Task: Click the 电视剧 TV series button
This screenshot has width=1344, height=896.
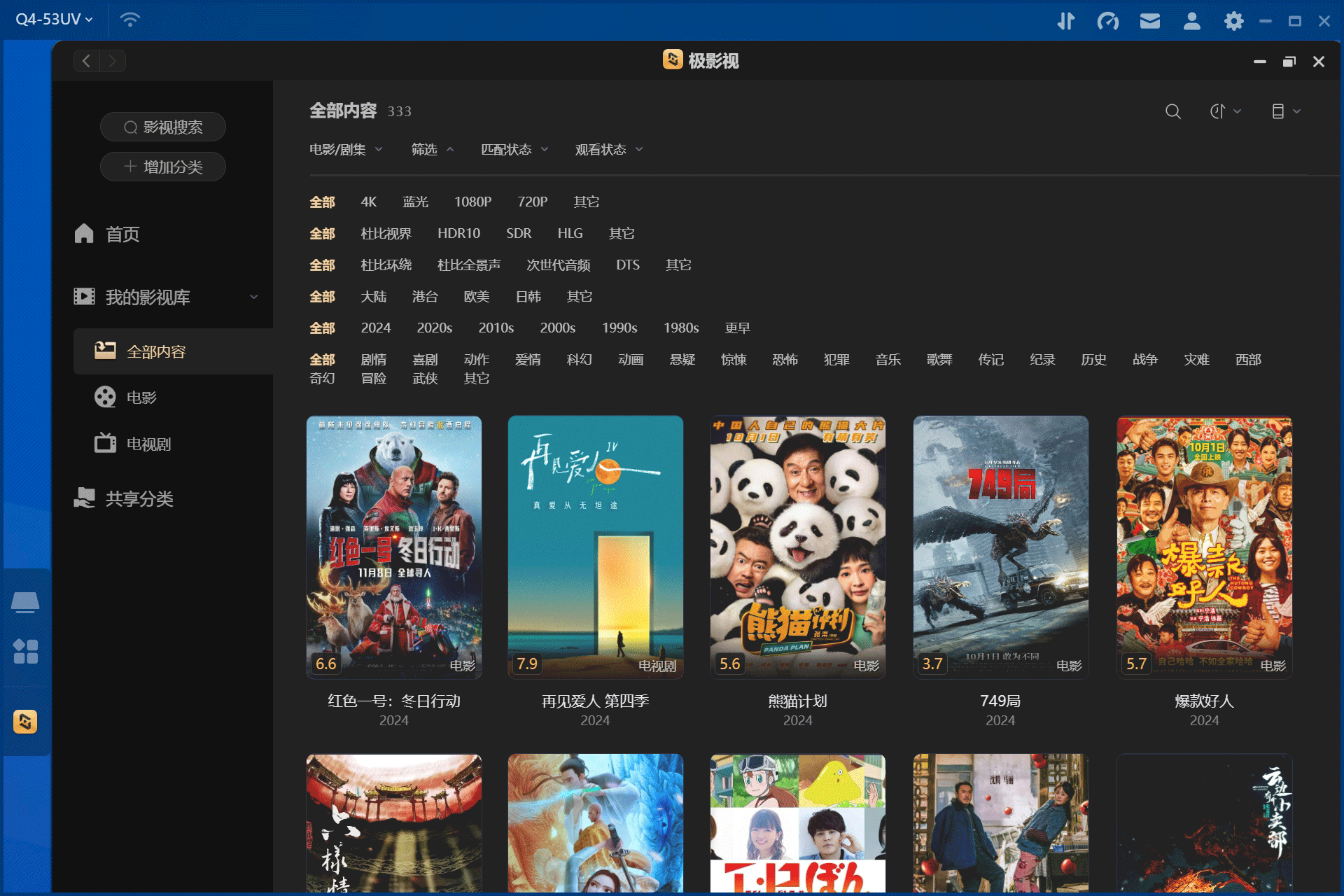Action: point(147,442)
